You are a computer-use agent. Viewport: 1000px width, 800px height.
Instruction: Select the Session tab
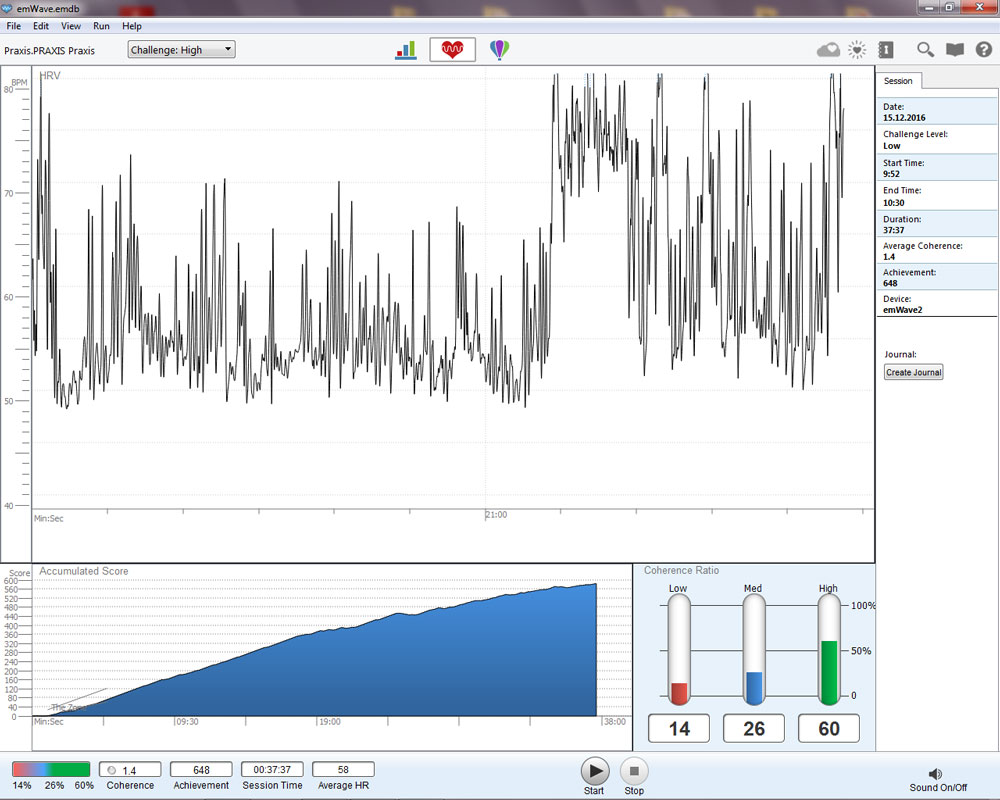(898, 81)
